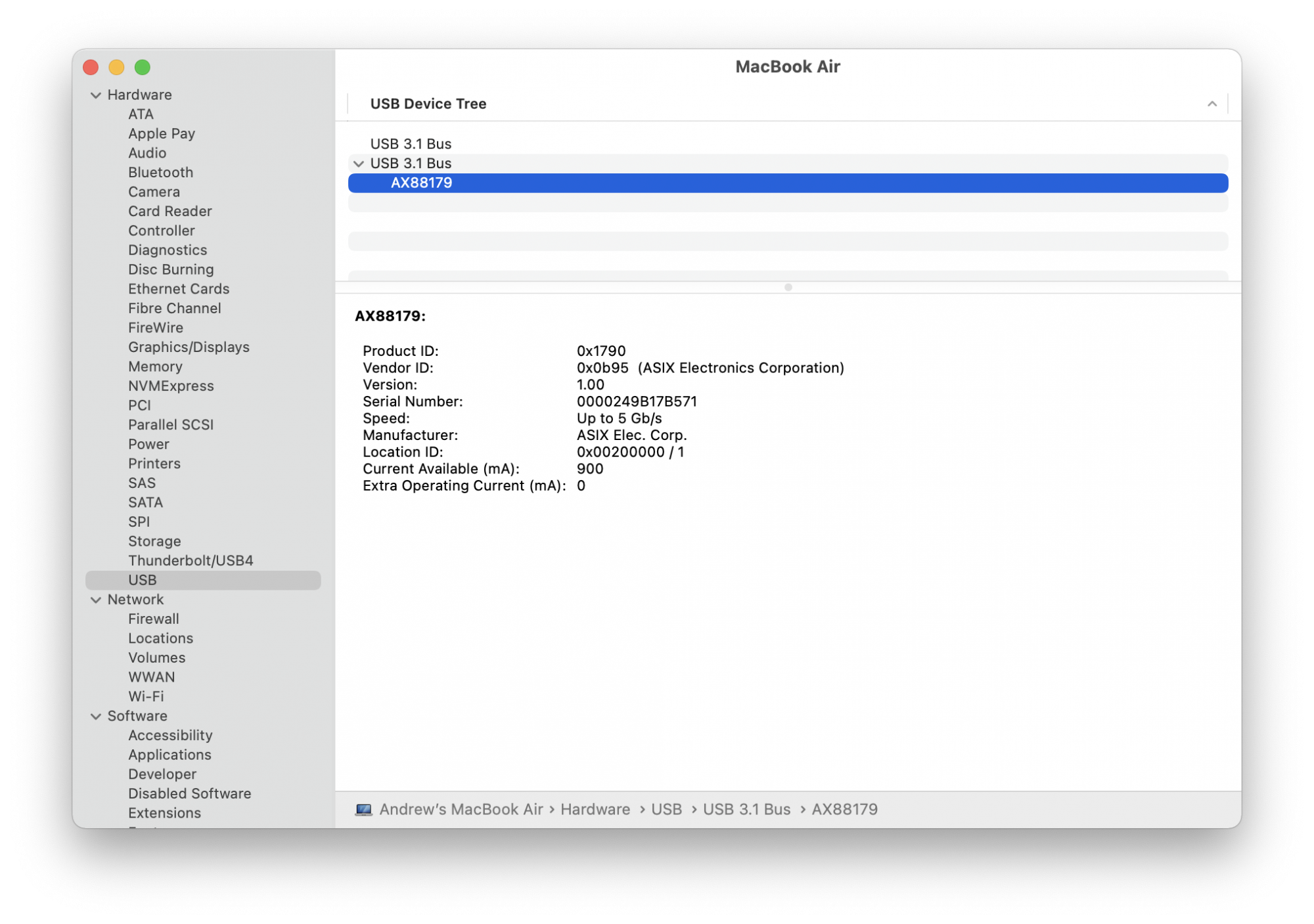
Task: Click the MacBook icon in path bar
Action: [x=363, y=809]
